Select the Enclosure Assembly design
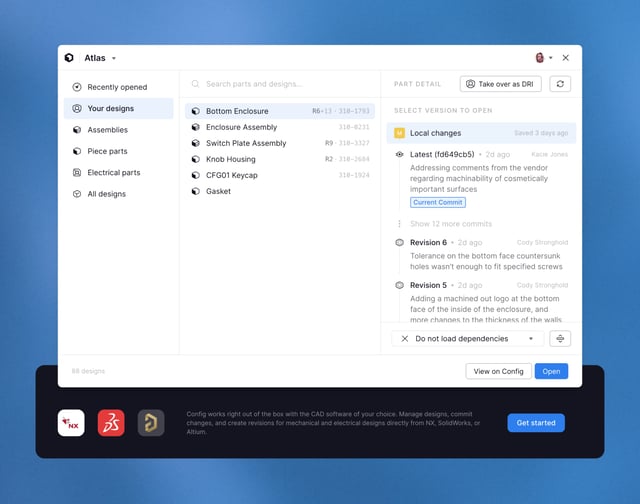This screenshot has width=640, height=504. coord(280,127)
